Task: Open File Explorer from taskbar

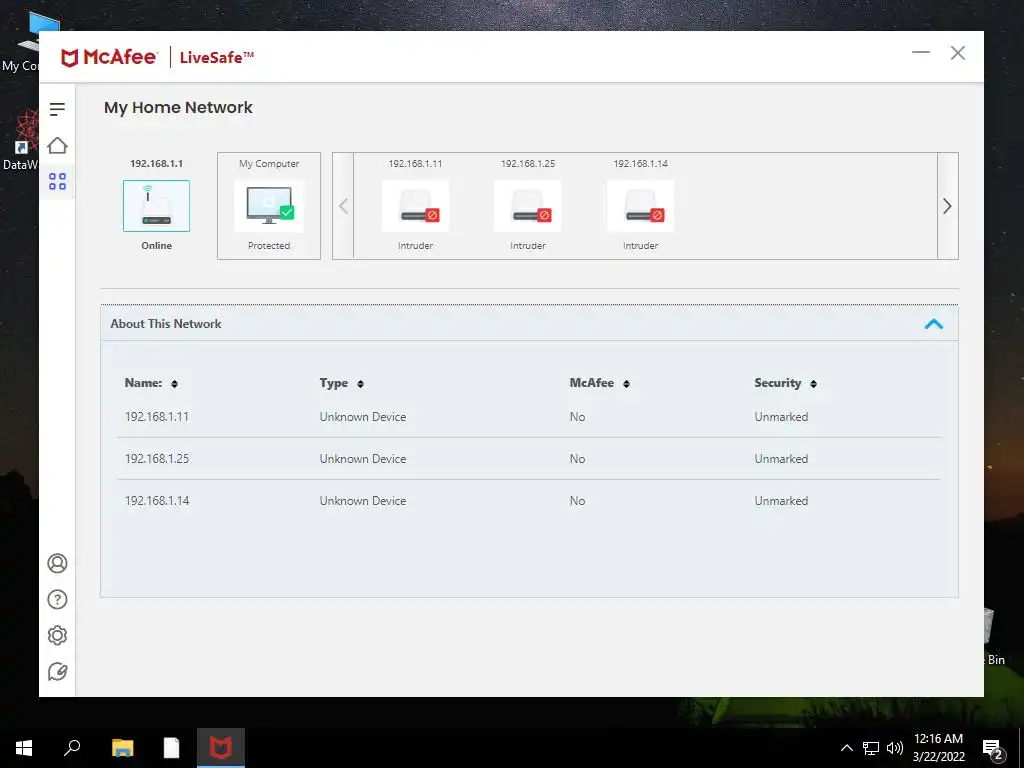Action: point(122,748)
